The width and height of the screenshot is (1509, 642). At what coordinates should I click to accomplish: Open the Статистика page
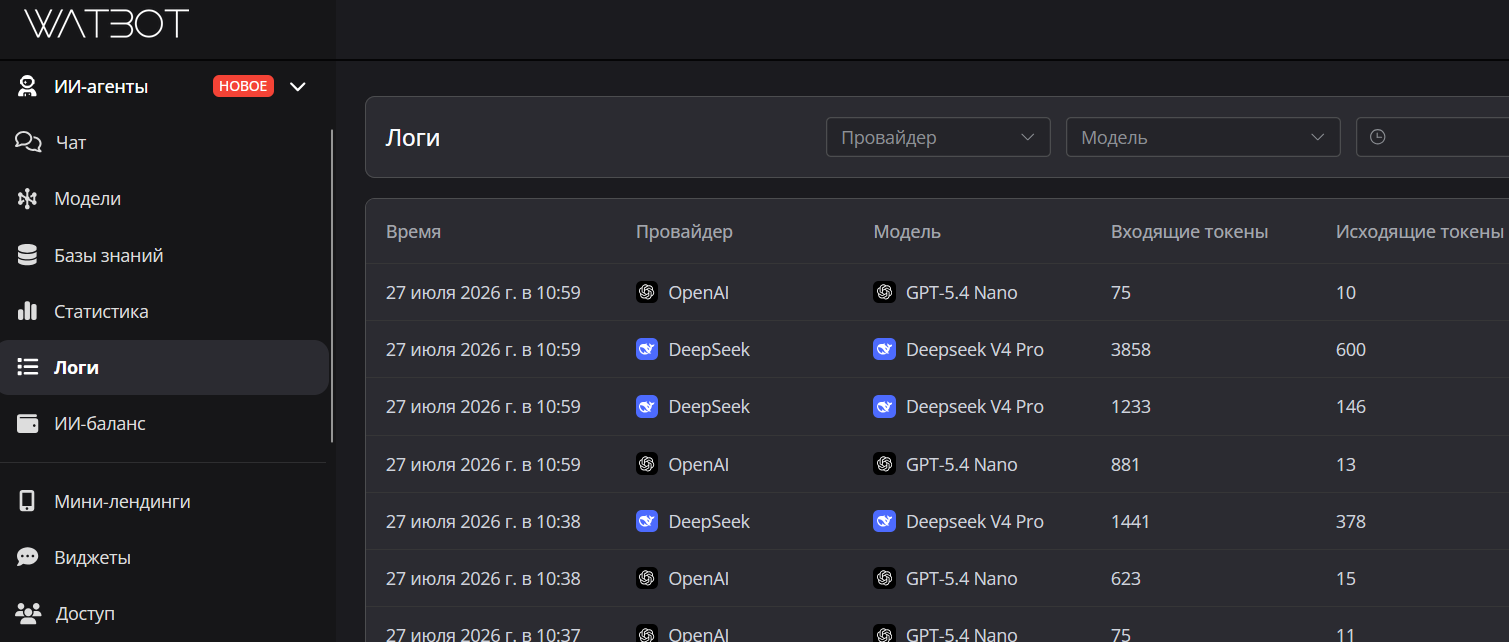pyautogui.click(x=101, y=312)
